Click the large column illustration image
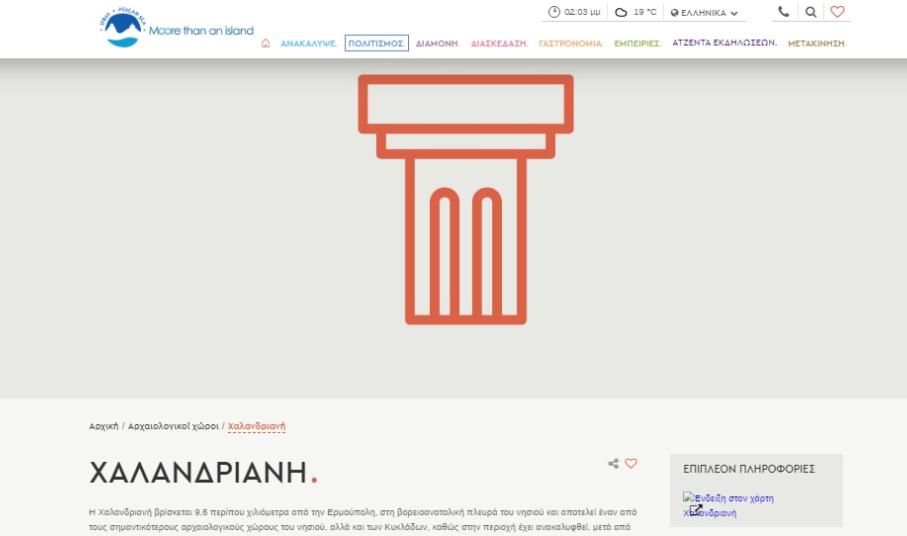The height and width of the screenshot is (536, 907). 465,200
